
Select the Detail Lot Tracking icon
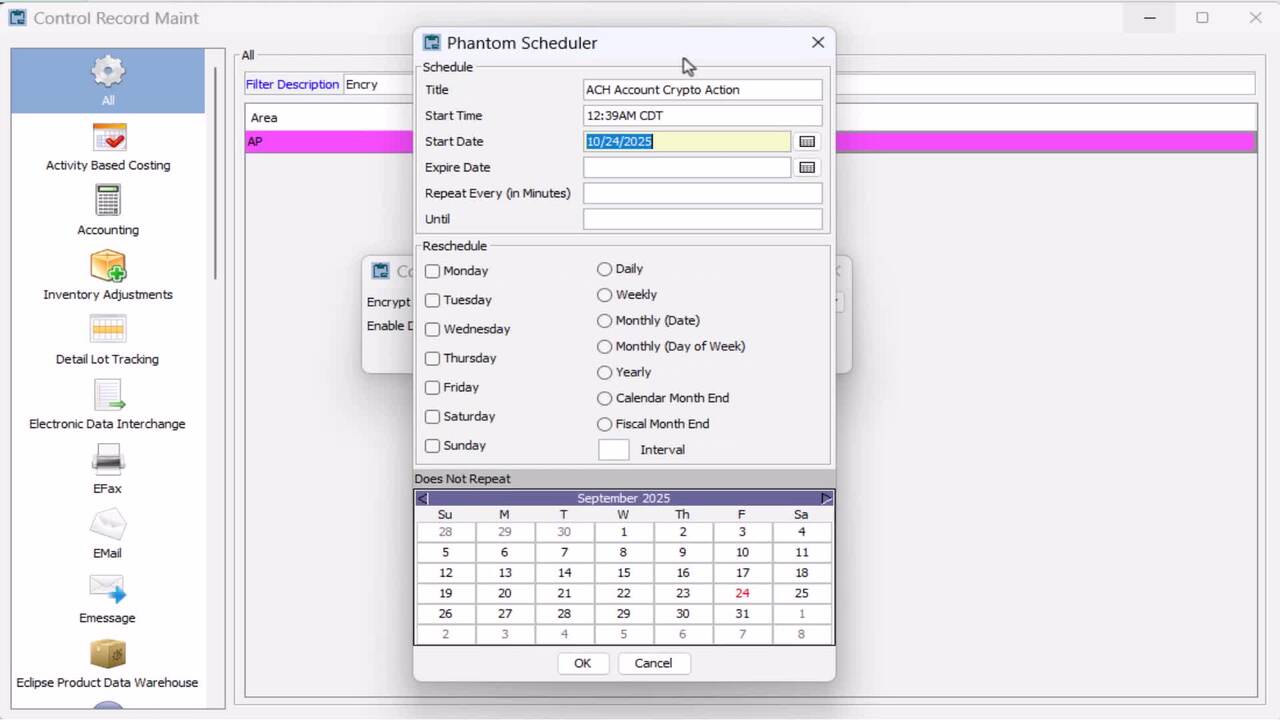(108, 331)
